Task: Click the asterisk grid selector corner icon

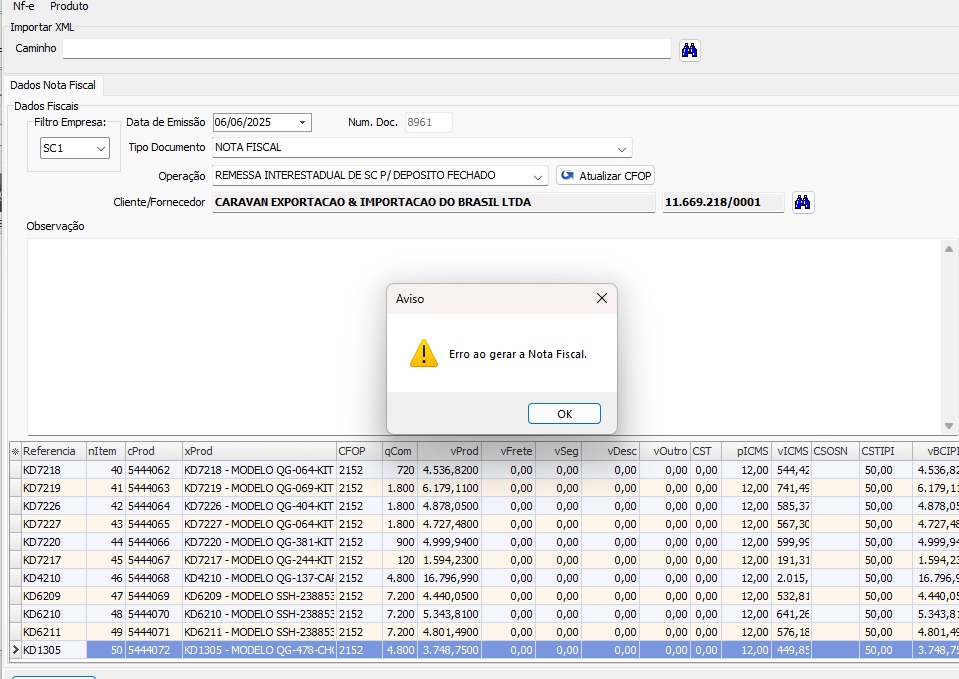Action: [14, 452]
